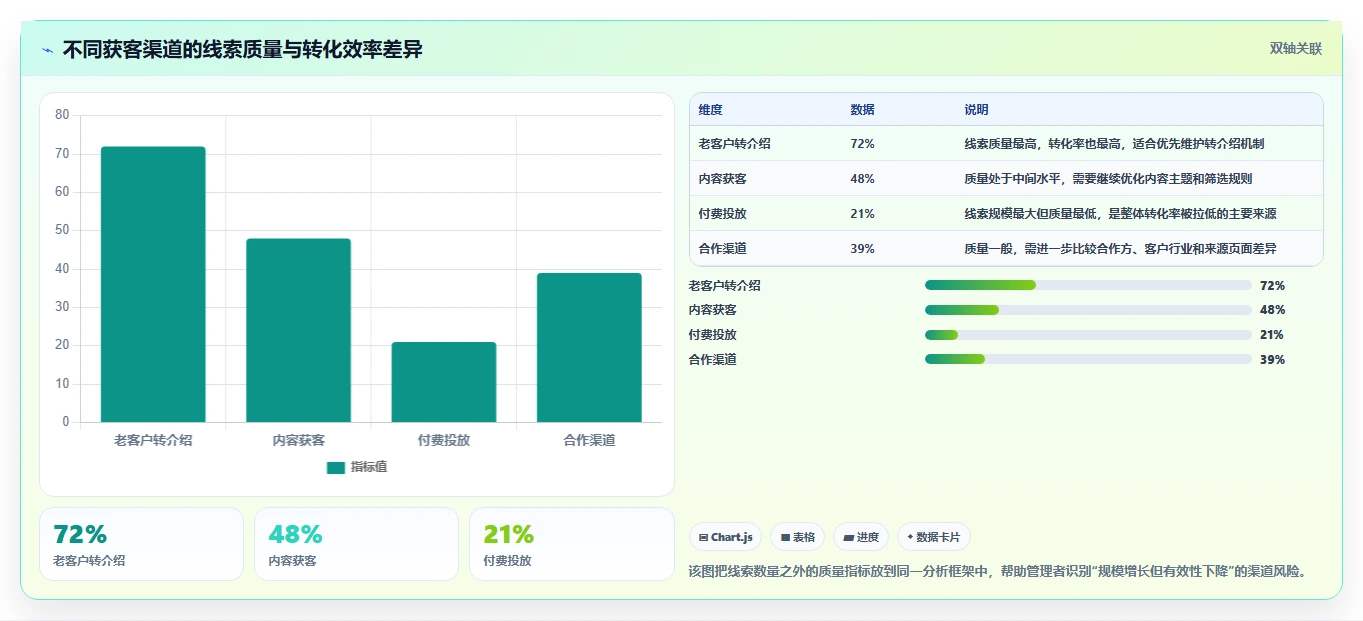The width and height of the screenshot is (1363, 621).
Task: Click the 内容获客 progress bar
Action: [1088, 310]
